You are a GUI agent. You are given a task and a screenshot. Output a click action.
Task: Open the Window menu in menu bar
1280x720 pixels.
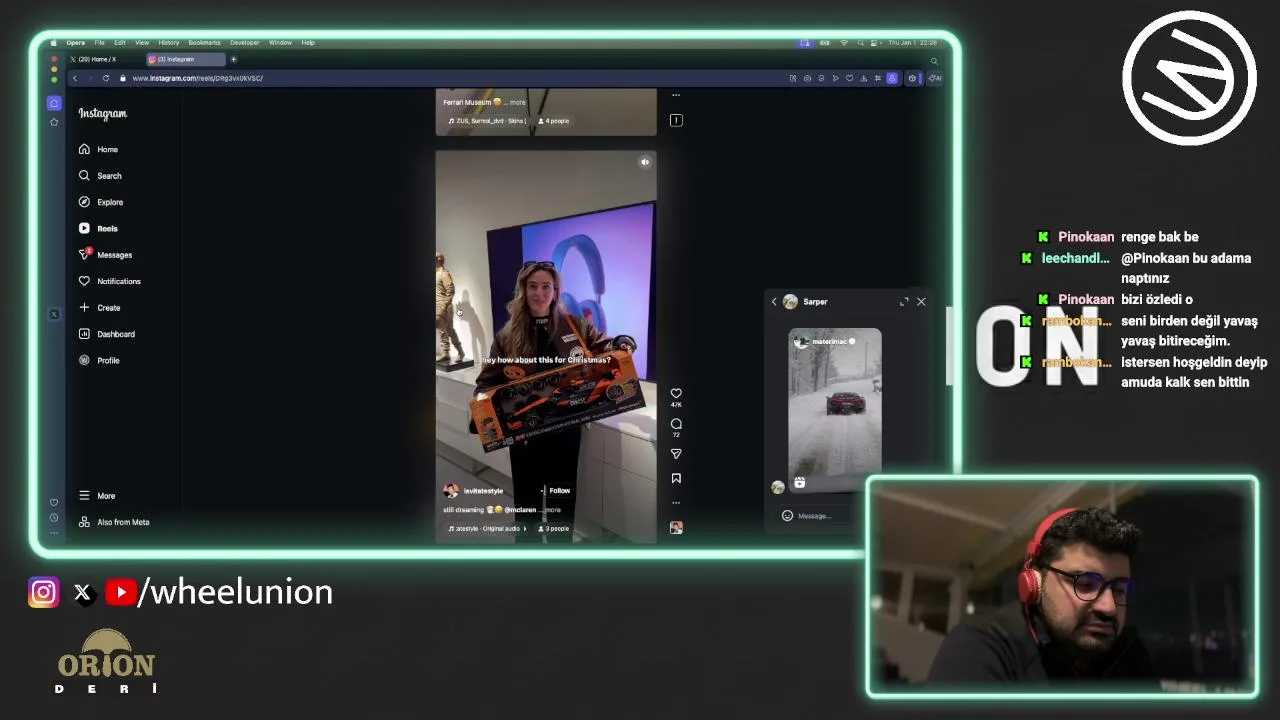tap(280, 43)
